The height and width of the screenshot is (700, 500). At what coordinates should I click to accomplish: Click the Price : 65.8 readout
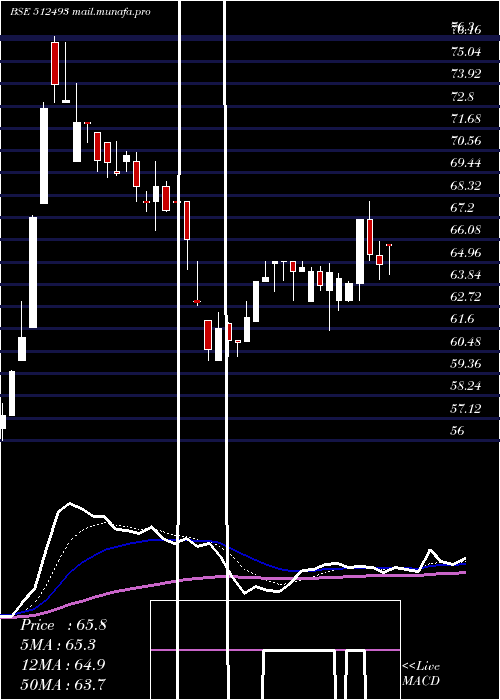pyautogui.click(x=63, y=625)
